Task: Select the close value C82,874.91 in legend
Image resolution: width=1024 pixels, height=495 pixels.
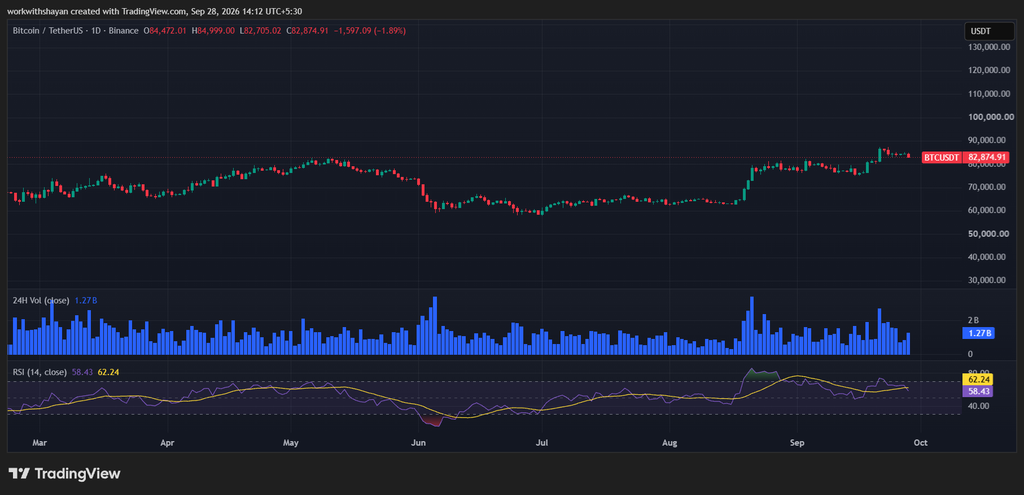Action: (308, 31)
